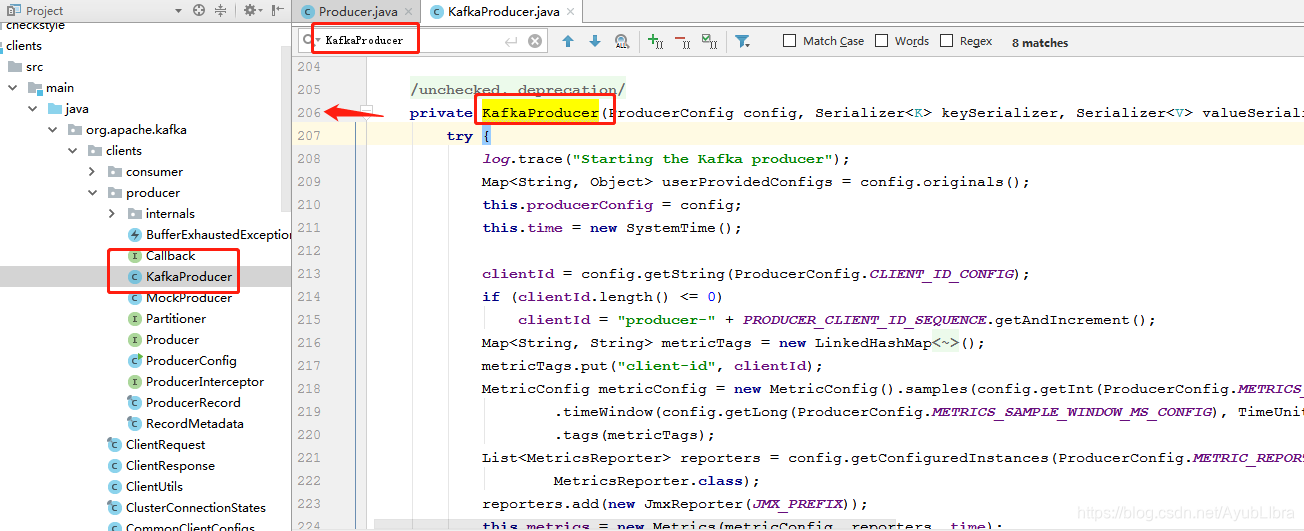The height and width of the screenshot is (531, 1304).
Task: Click the BufferExhaustedException lightning icon
Action: pyautogui.click(x=135, y=235)
